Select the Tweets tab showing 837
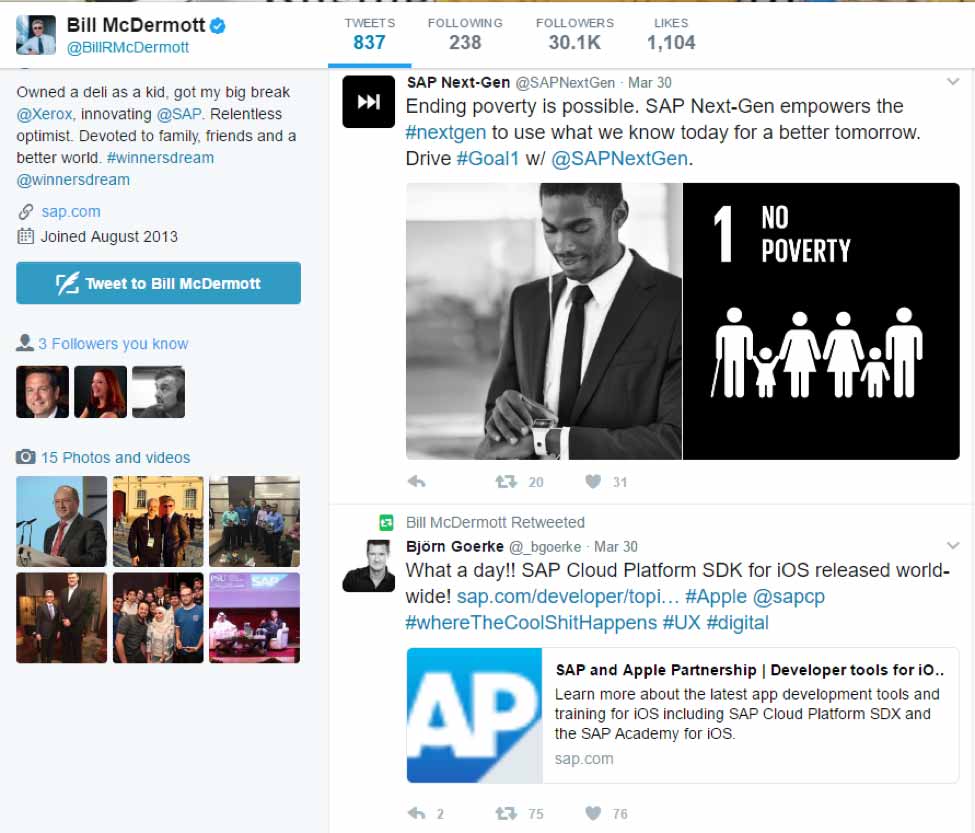Image resolution: width=975 pixels, height=833 pixels. pyautogui.click(x=369, y=34)
